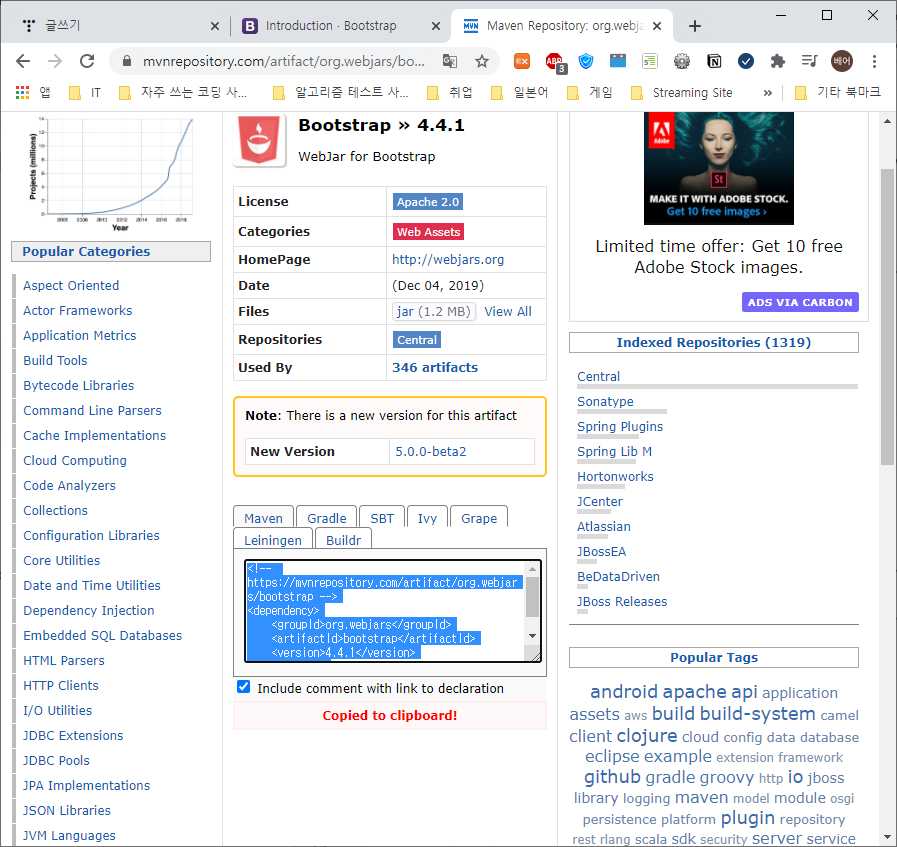Select the SBT dependency tab
This screenshot has width=897, height=847.
click(382, 517)
